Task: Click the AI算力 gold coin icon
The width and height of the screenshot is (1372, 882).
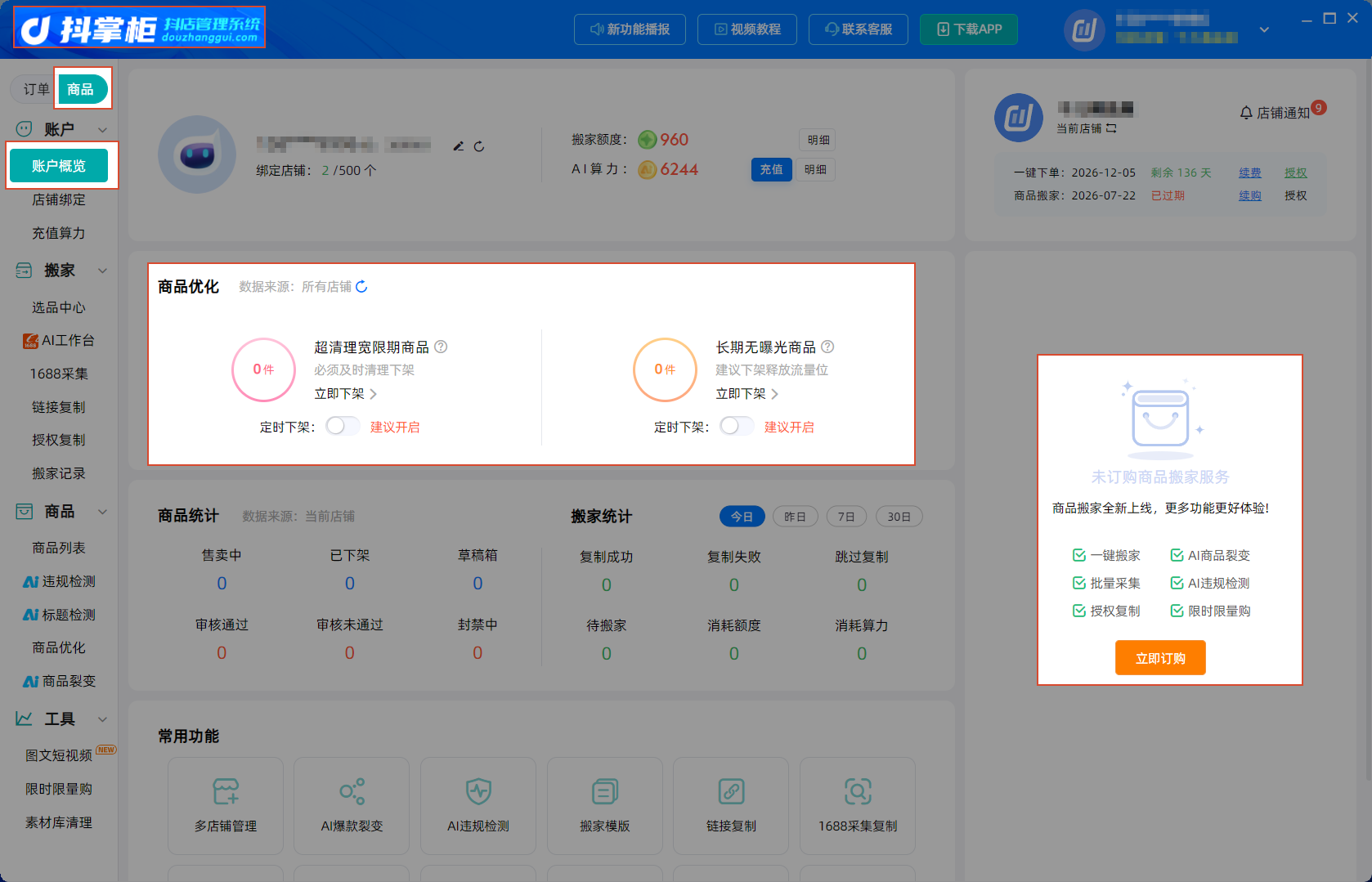Action: 648,169
